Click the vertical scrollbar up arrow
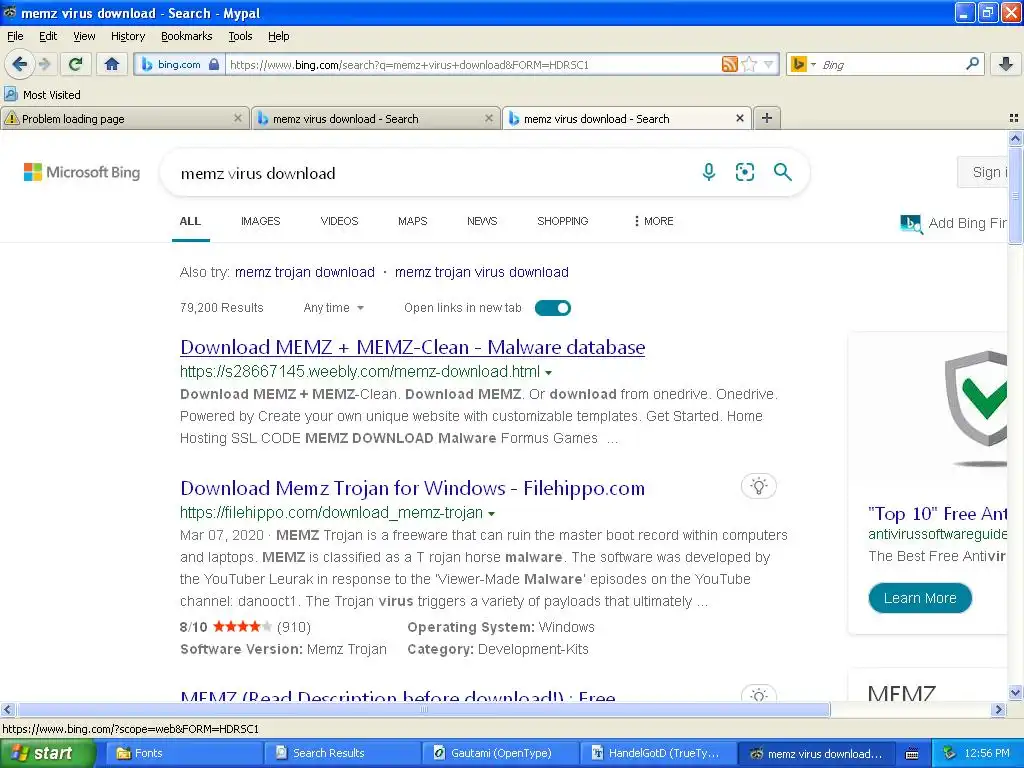 [x=1015, y=138]
